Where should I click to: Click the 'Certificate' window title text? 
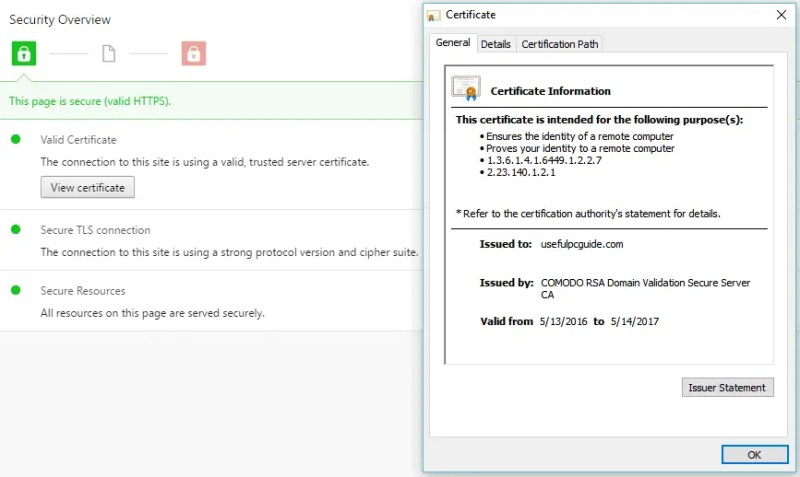point(470,15)
